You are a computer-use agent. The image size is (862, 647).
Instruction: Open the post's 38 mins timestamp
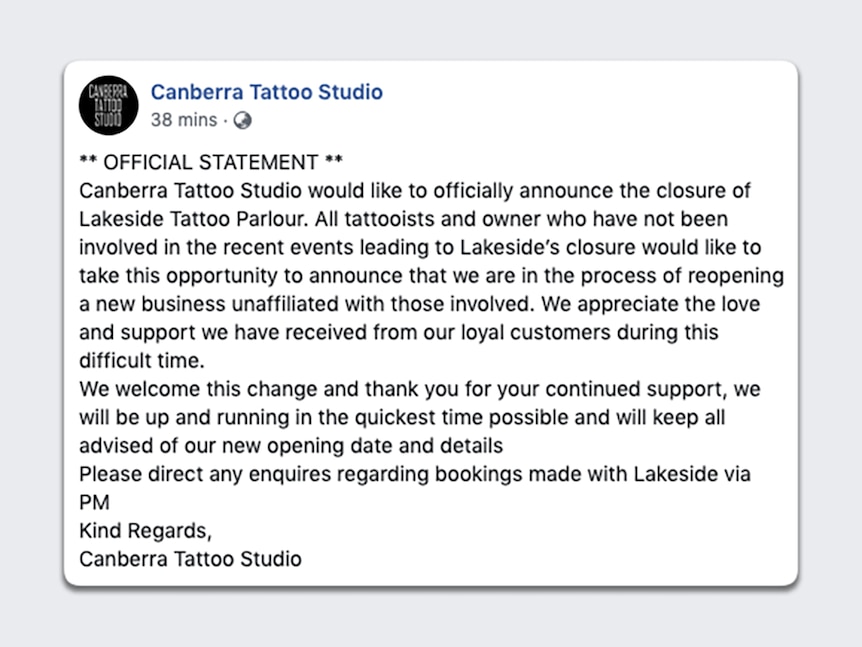click(184, 120)
